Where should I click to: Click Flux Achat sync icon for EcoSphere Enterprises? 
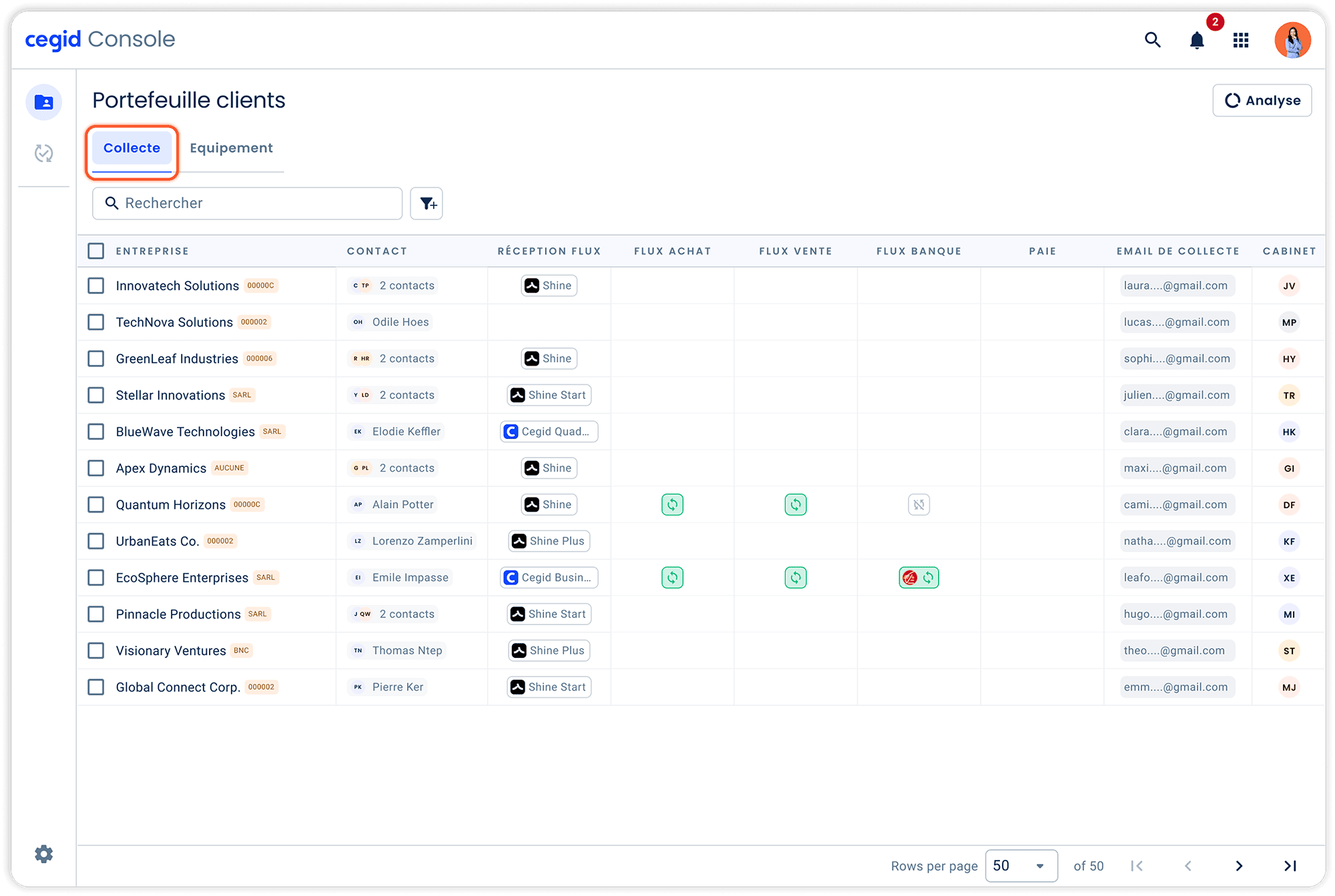coord(672,578)
